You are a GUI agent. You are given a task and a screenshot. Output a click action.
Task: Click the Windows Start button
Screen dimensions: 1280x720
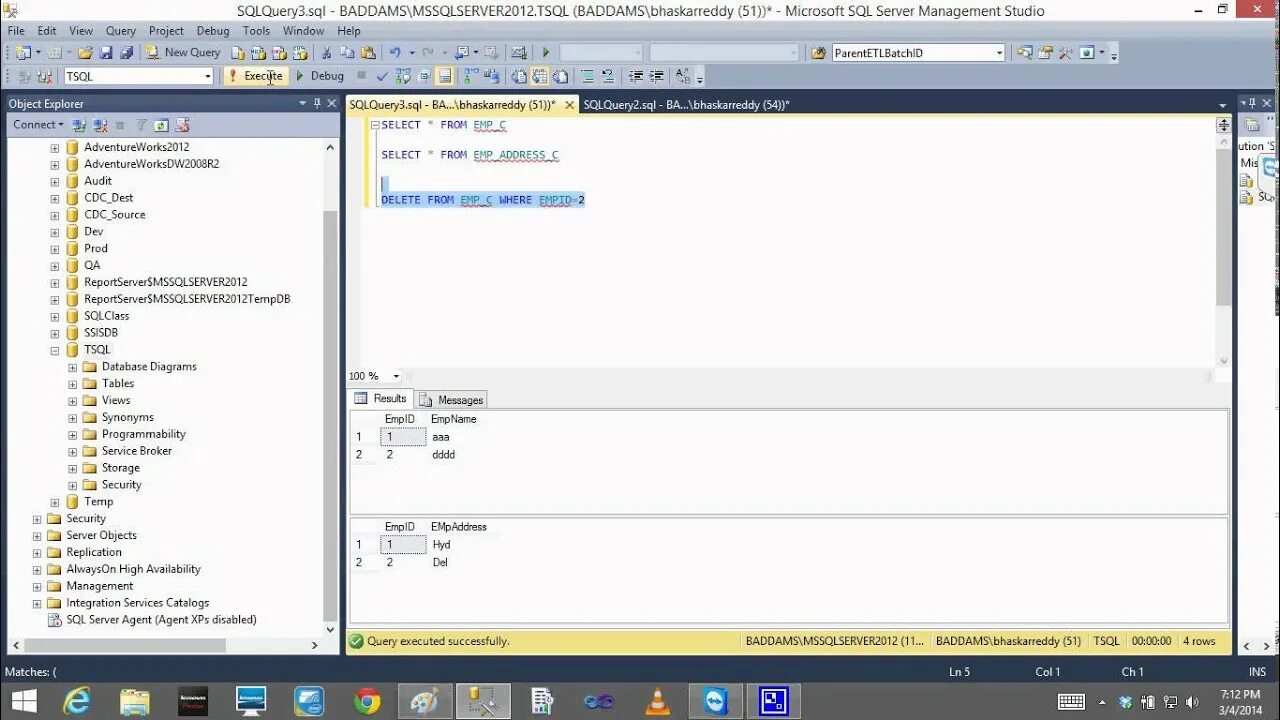tap(24, 701)
